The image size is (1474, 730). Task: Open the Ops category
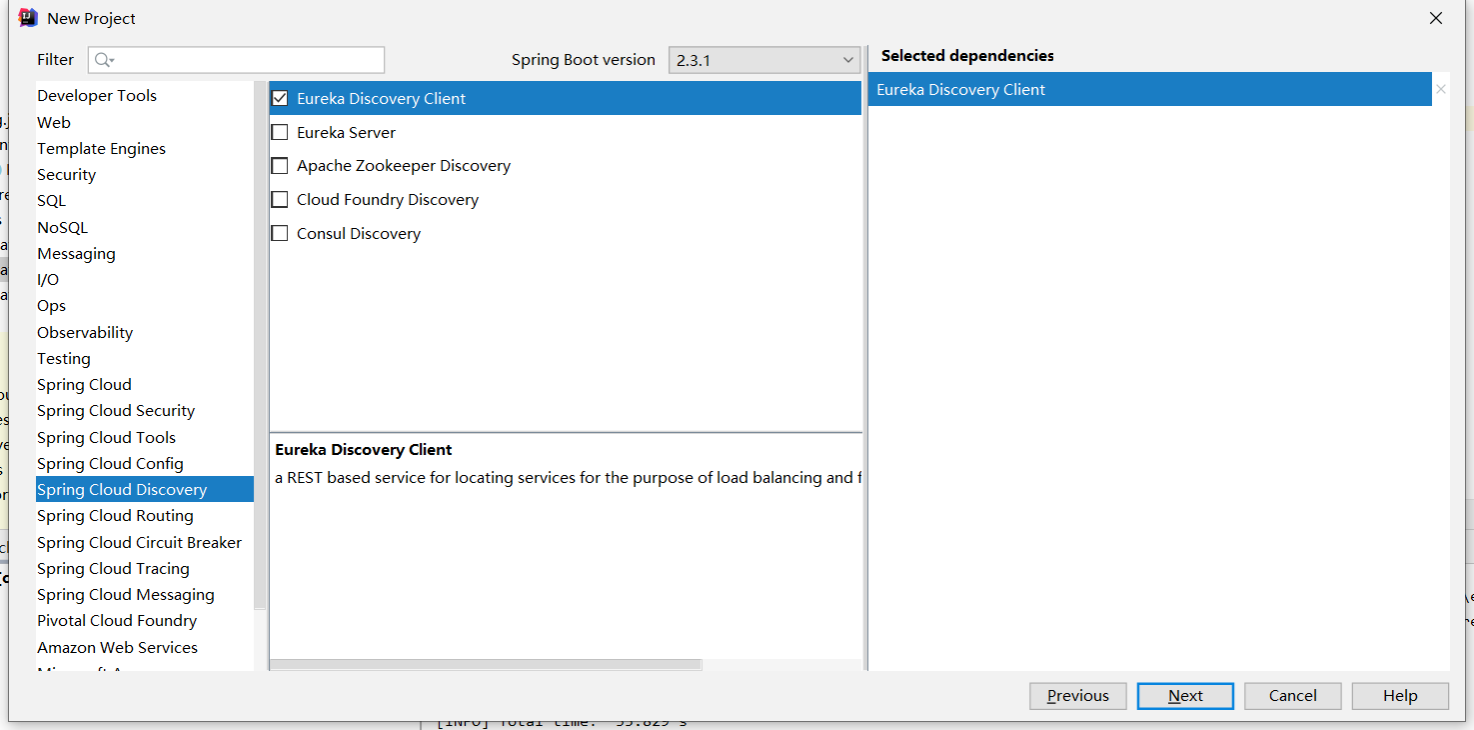(x=145, y=306)
